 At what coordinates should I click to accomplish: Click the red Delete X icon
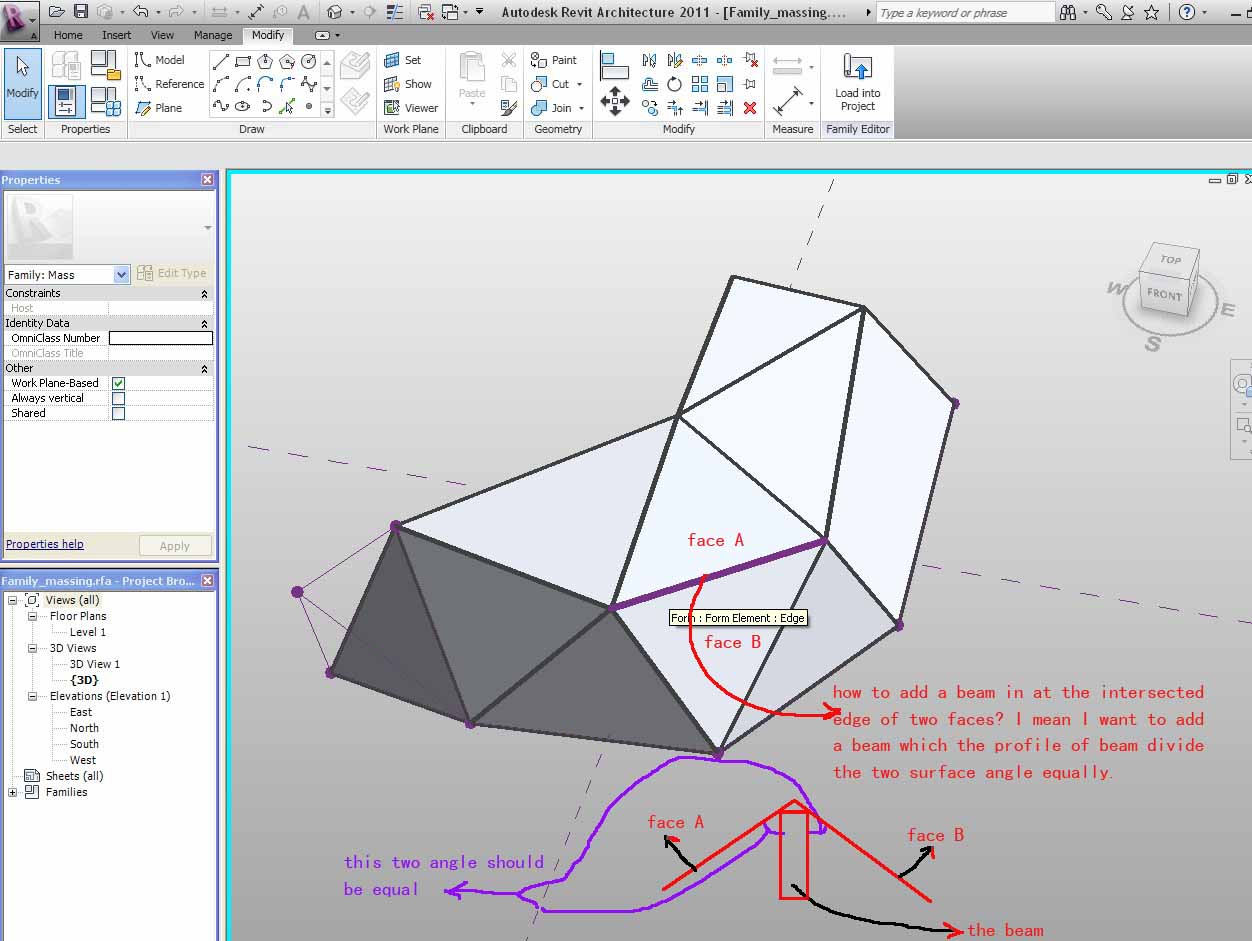pyautogui.click(x=750, y=108)
